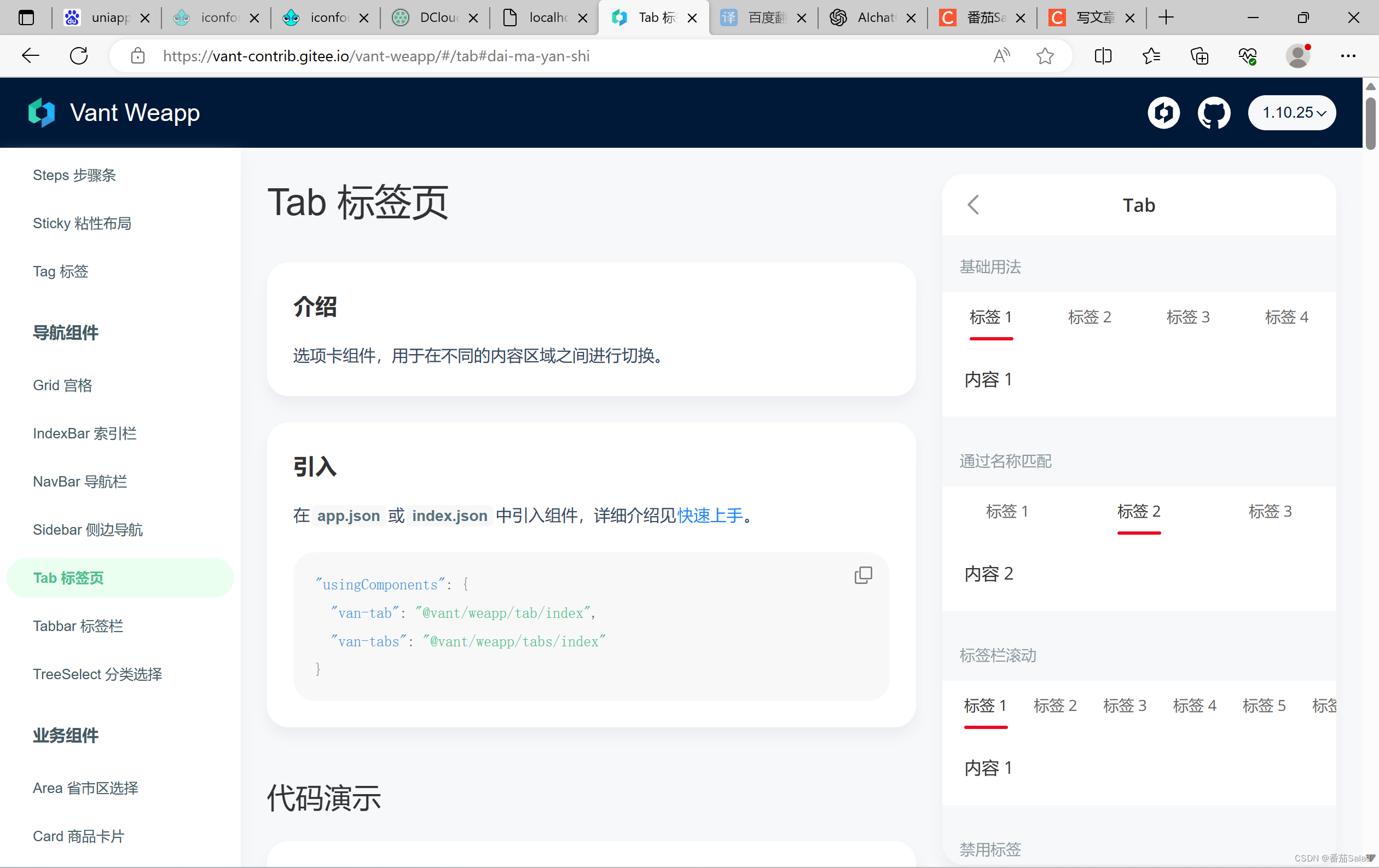Close the uniapp browser tab
This screenshot has height=868, width=1379.
point(145,18)
